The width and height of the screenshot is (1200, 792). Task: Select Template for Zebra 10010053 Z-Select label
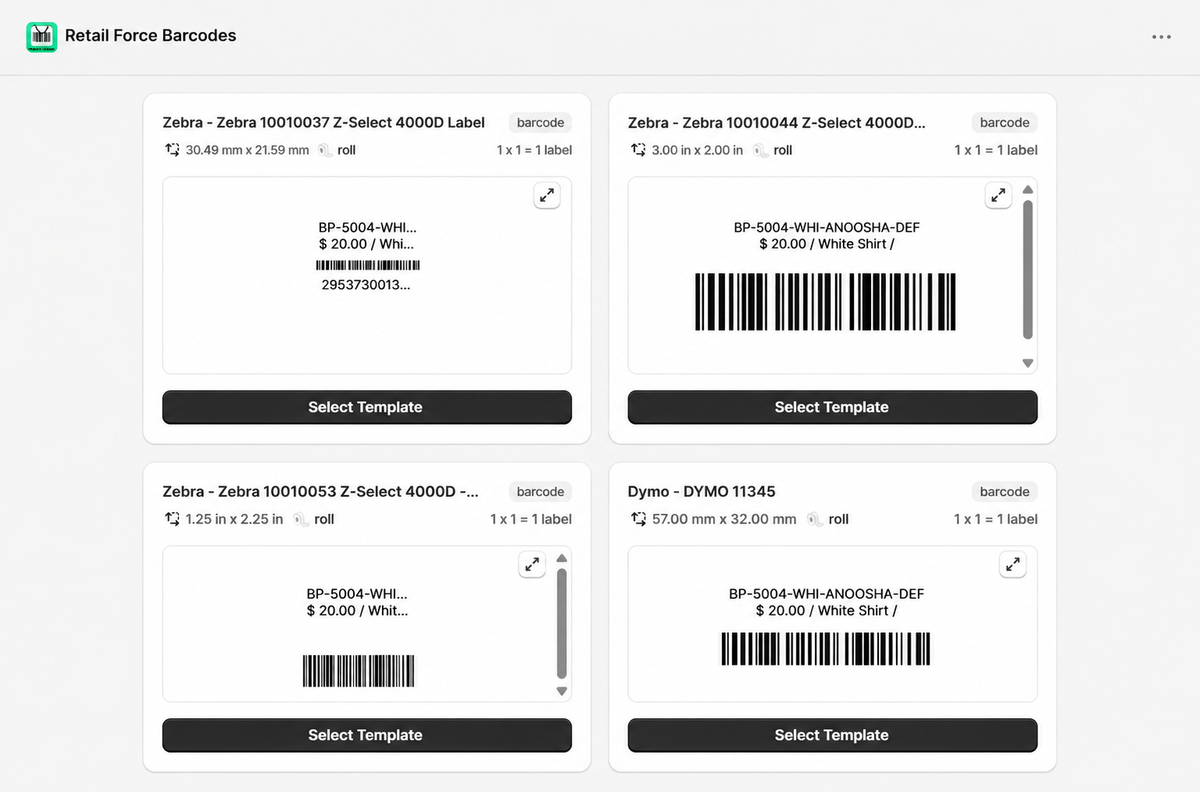coord(367,735)
